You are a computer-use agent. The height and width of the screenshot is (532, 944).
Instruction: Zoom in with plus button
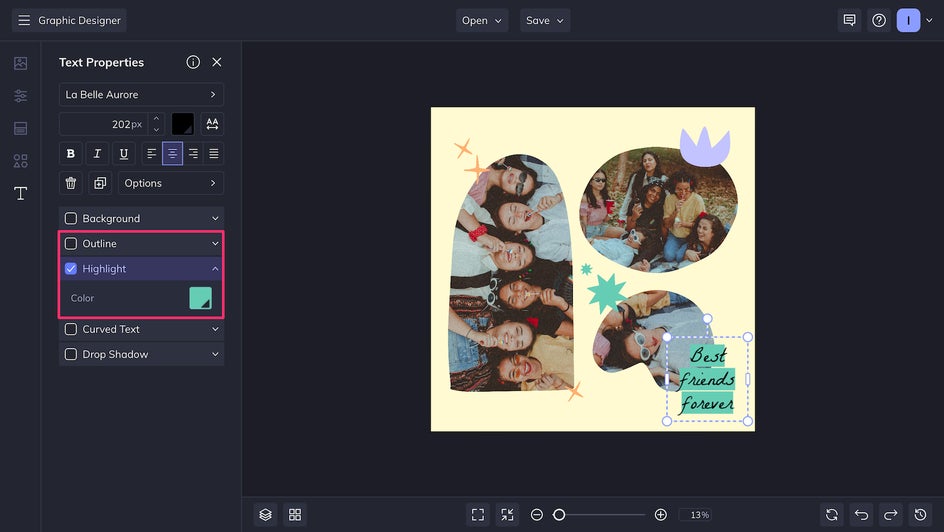pos(661,515)
